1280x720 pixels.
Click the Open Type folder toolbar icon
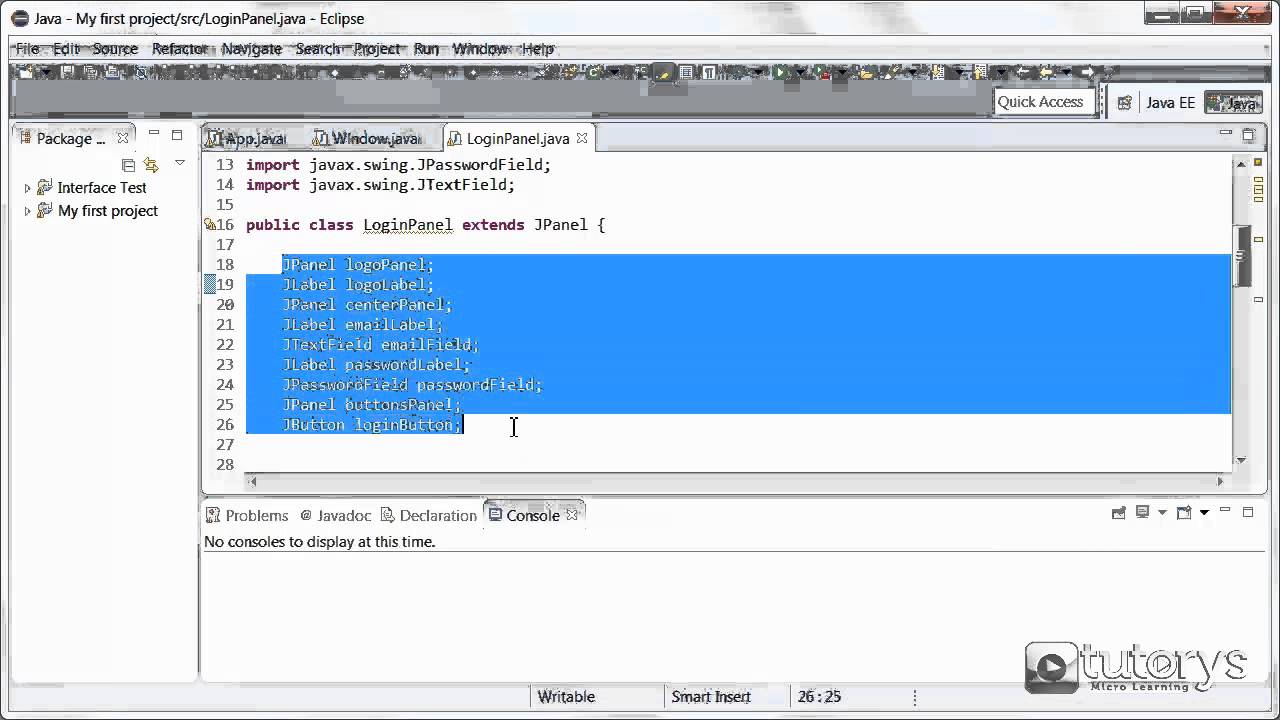pos(866,72)
